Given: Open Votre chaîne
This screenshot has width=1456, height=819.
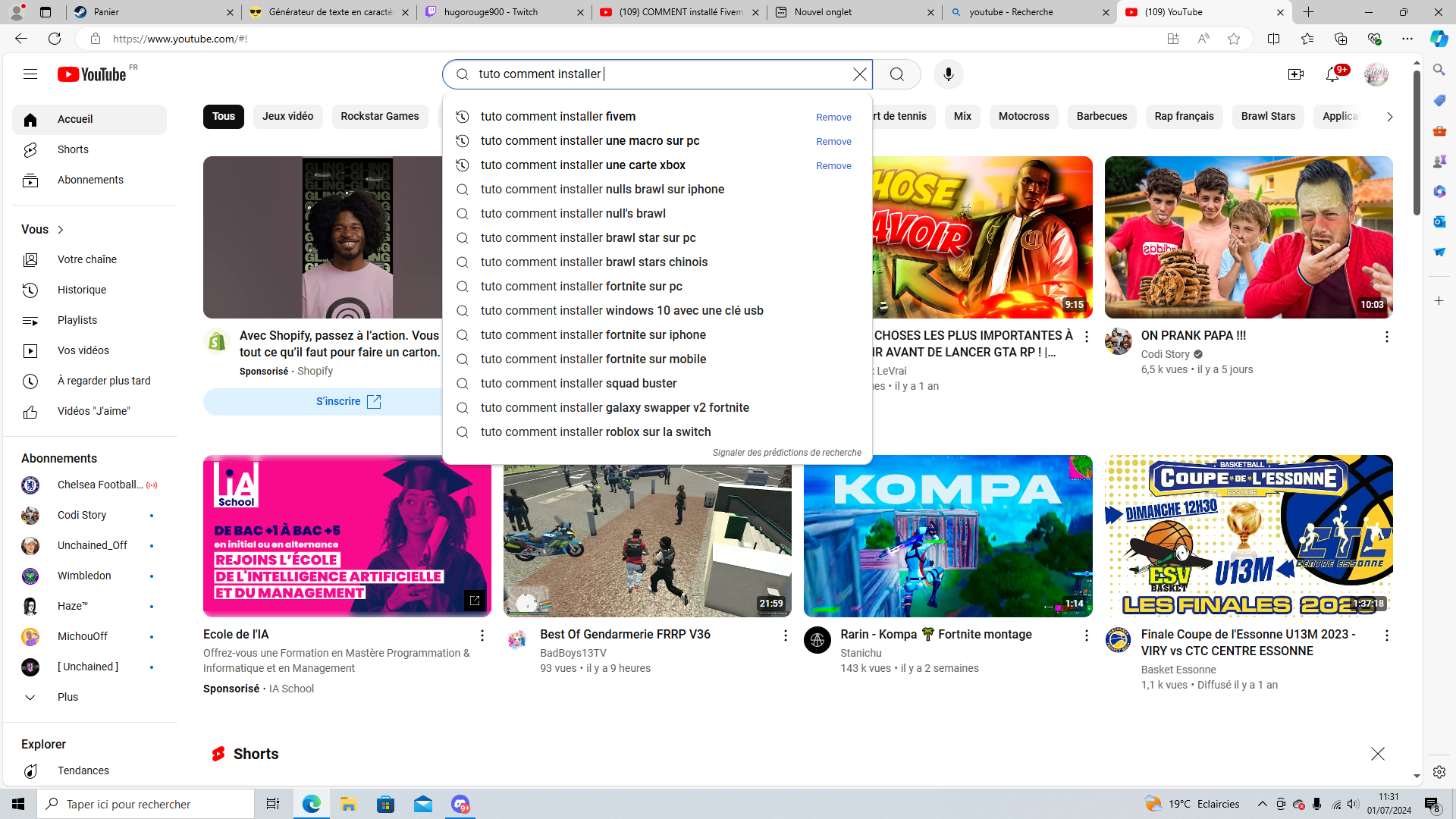Looking at the screenshot, I should click(89, 260).
